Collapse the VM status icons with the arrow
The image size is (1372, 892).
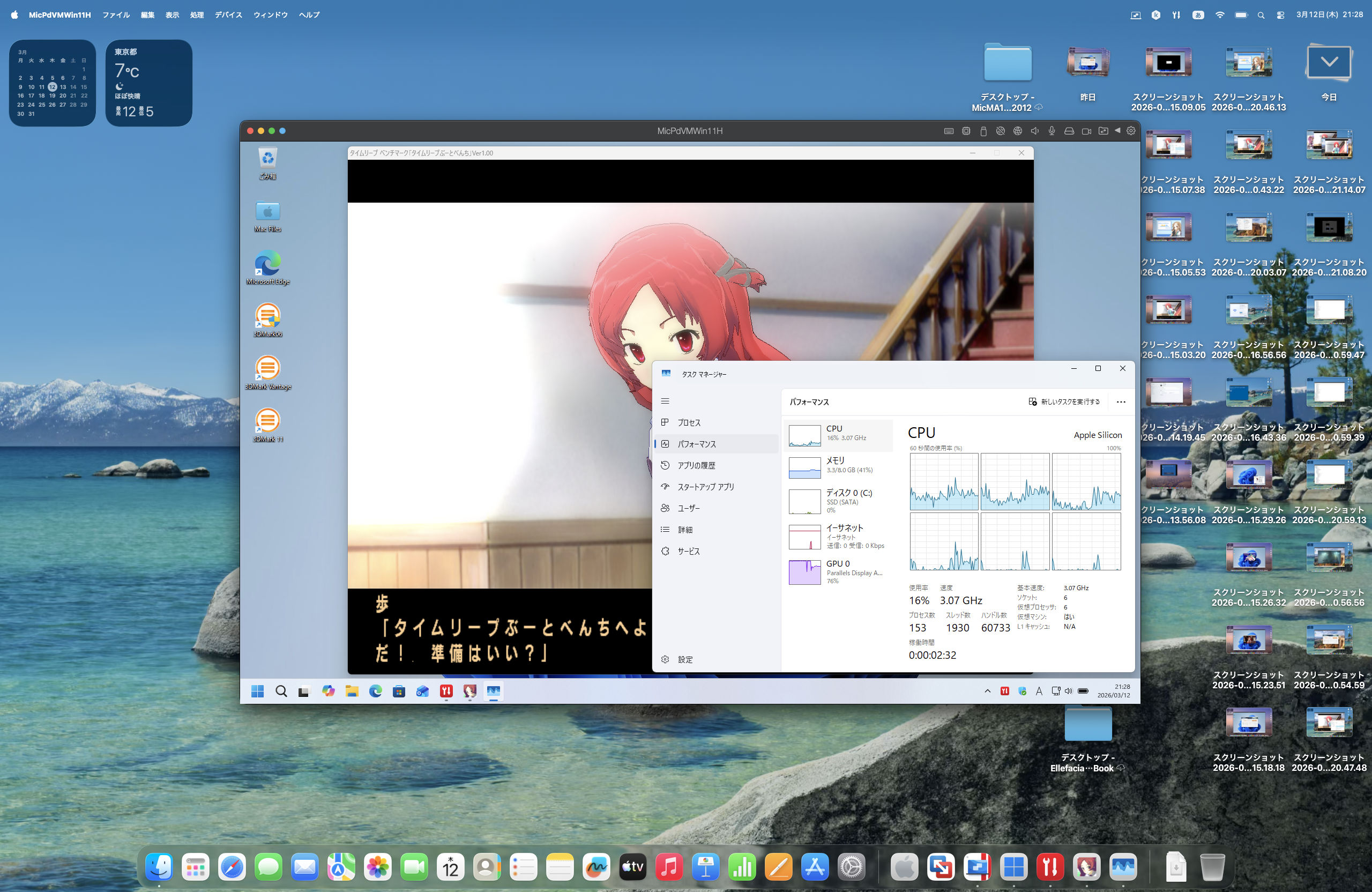1118,131
